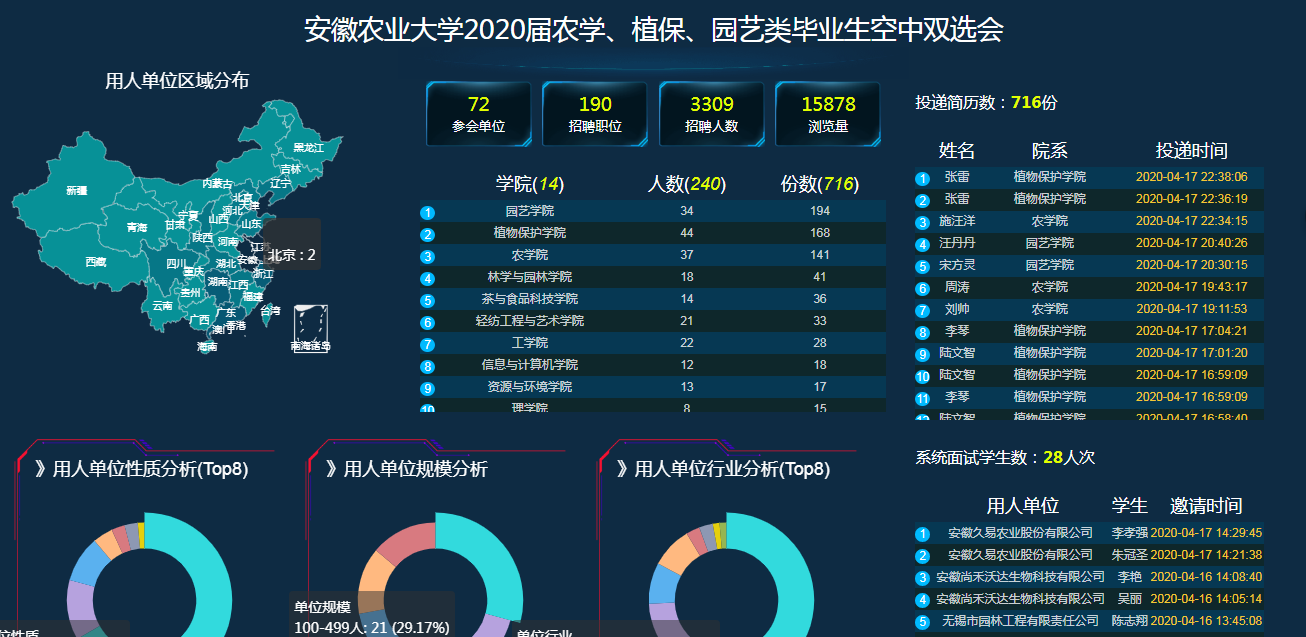Click number 6 badge beside 轻纺工程与艺术学院

[428, 322]
